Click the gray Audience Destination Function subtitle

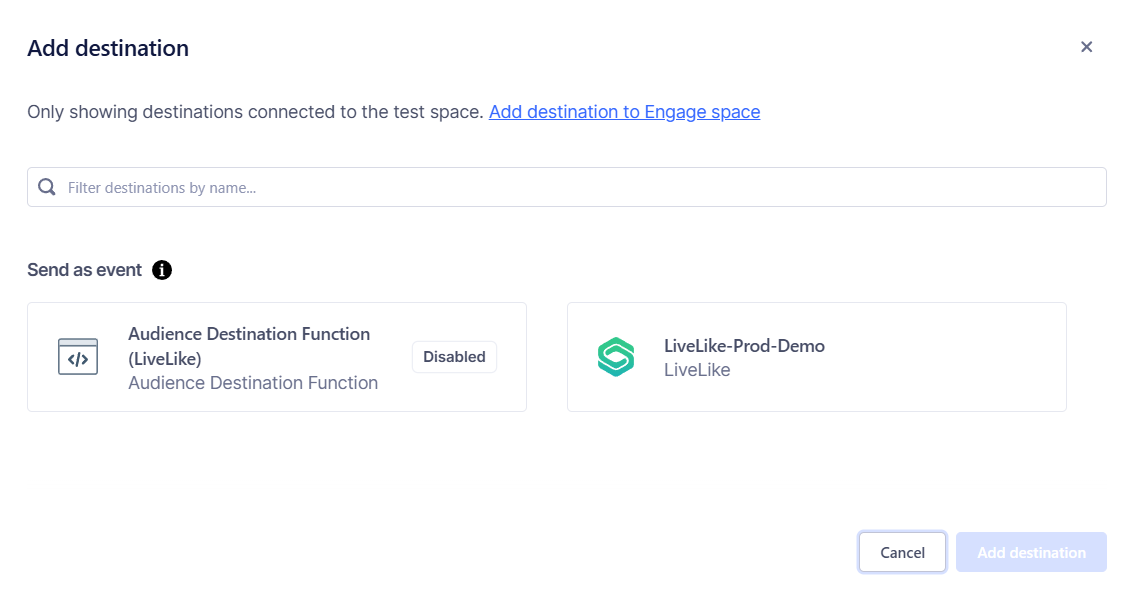click(253, 383)
